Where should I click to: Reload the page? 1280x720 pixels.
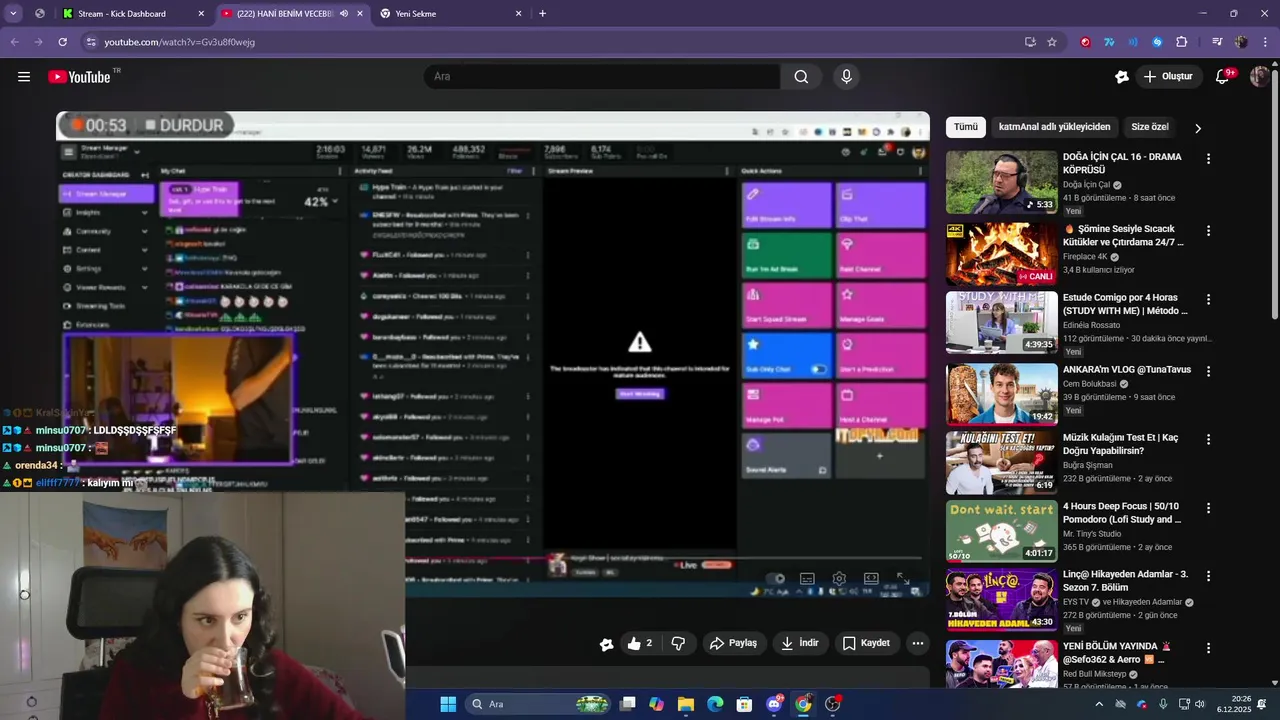[x=62, y=42]
